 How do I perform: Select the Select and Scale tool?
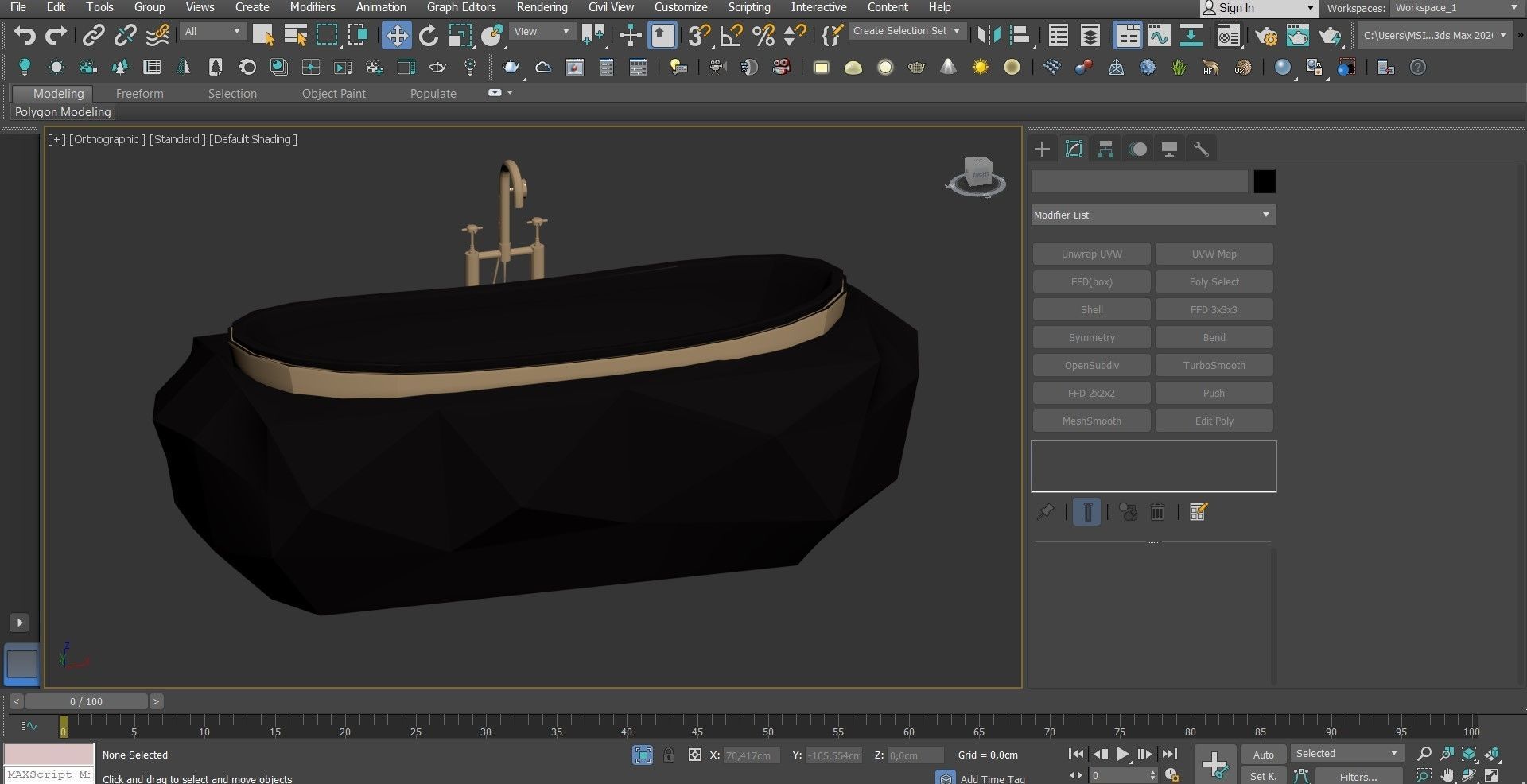click(460, 35)
